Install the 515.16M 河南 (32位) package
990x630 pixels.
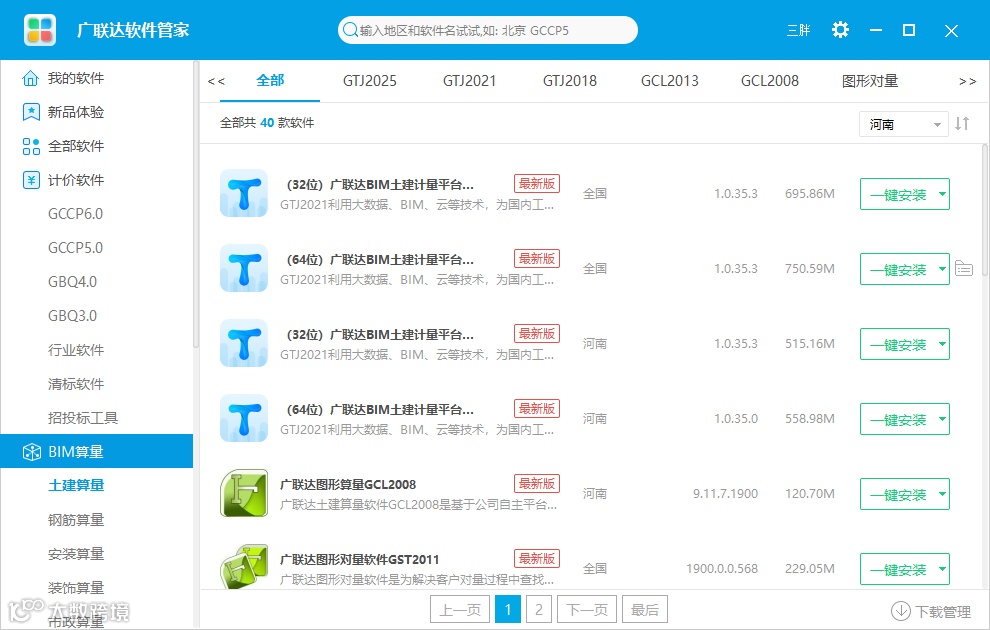(898, 344)
